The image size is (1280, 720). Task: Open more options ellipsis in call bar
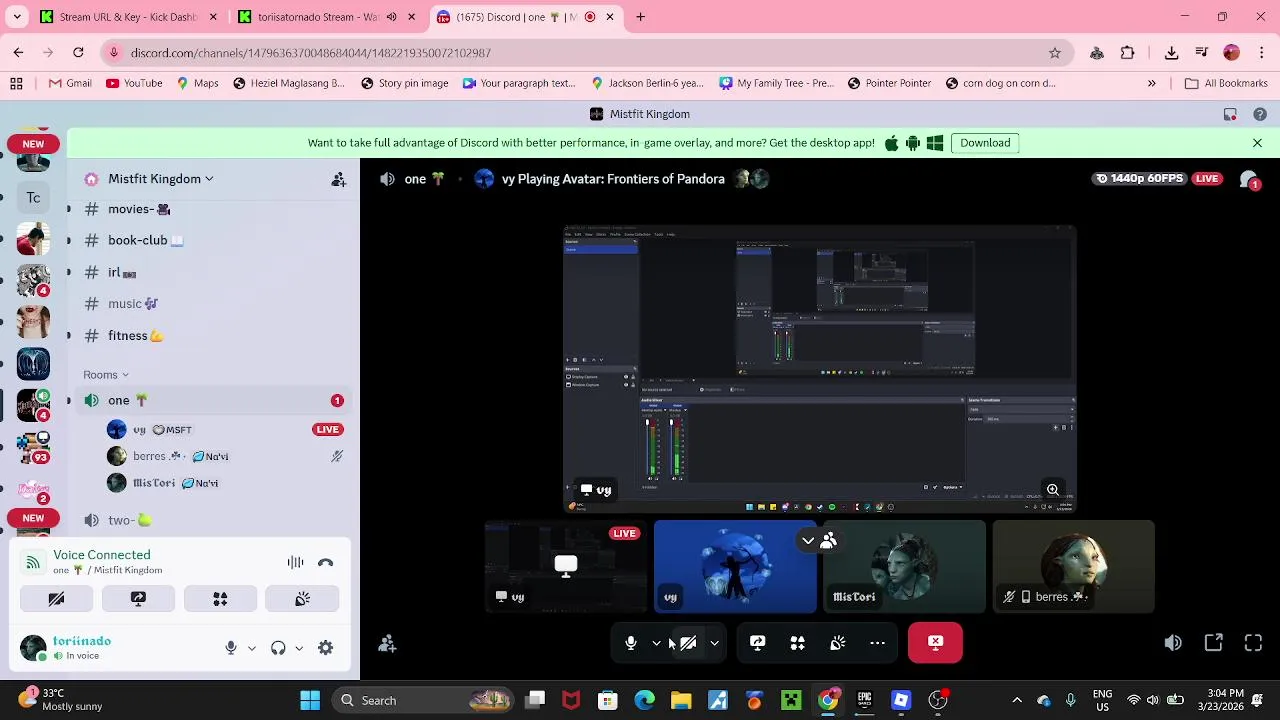click(x=877, y=643)
